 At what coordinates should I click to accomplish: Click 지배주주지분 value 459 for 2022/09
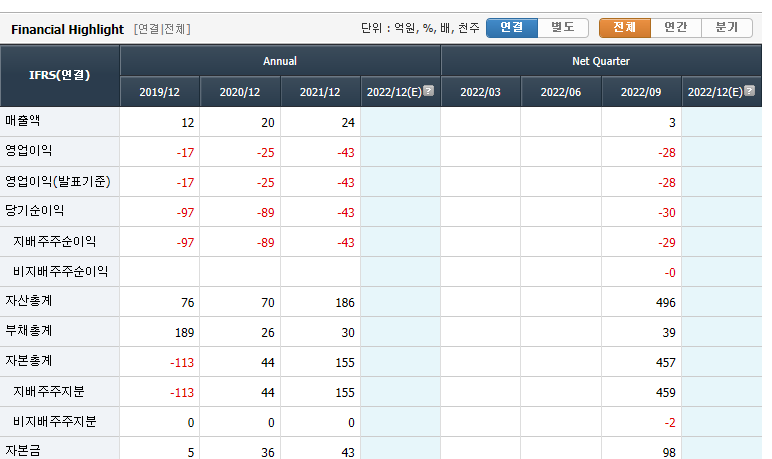pos(666,393)
